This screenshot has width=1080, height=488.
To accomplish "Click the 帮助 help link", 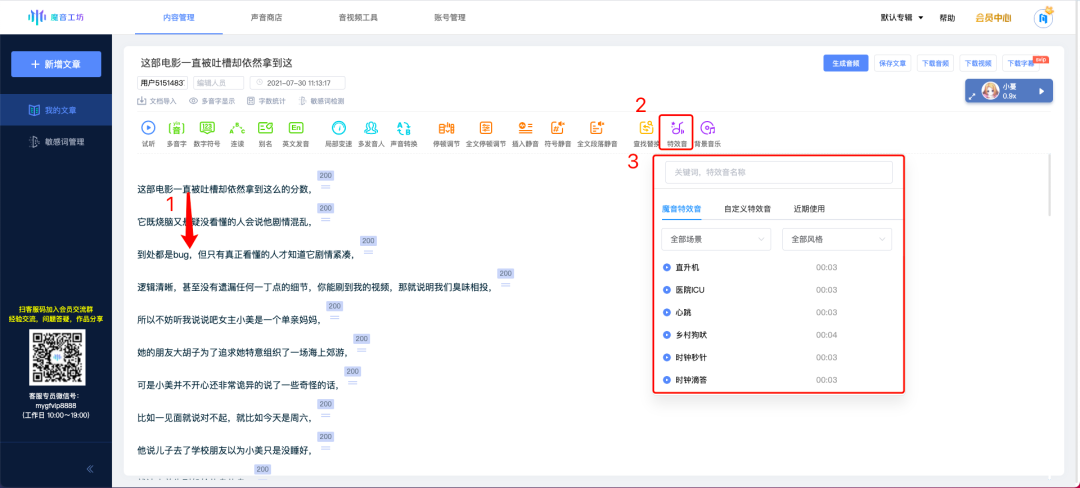I will click(947, 18).
